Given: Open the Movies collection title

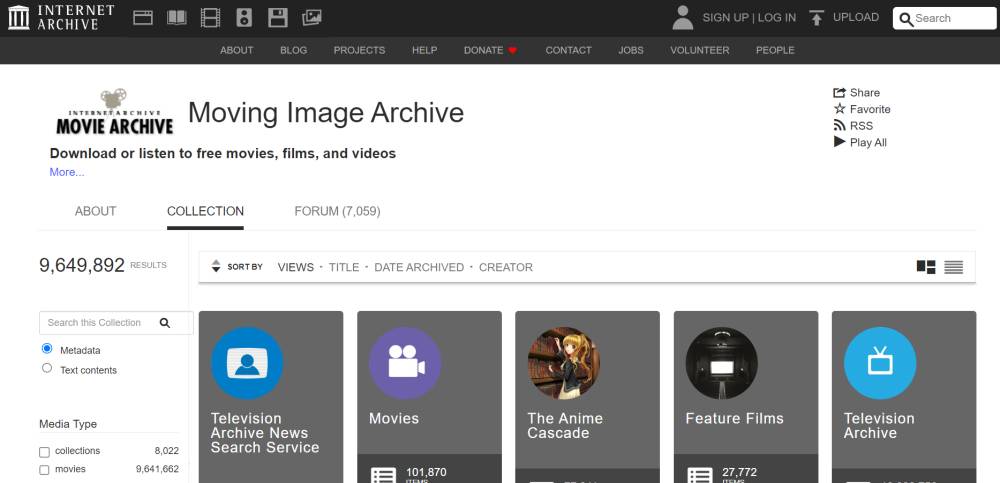Looking at the screenshot, I should (x=394, y=419).
